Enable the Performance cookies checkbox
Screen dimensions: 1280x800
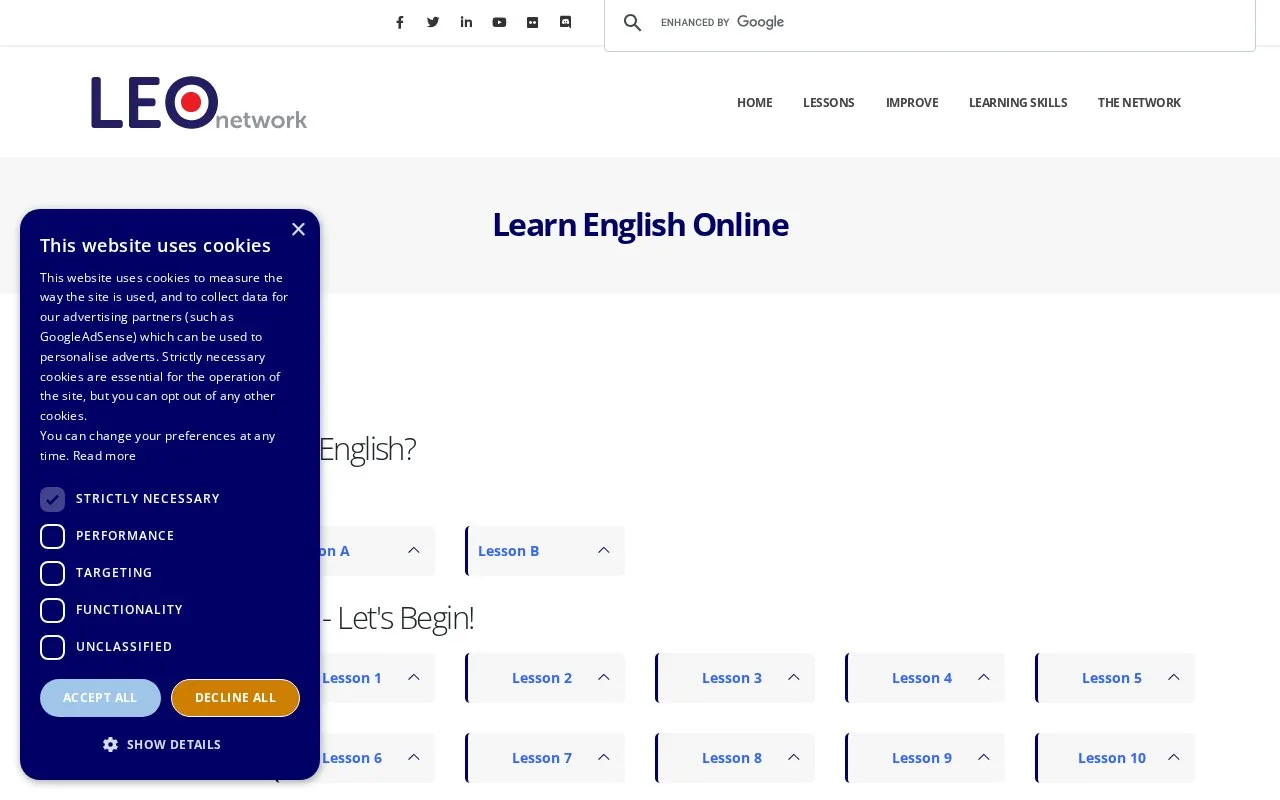52,536
